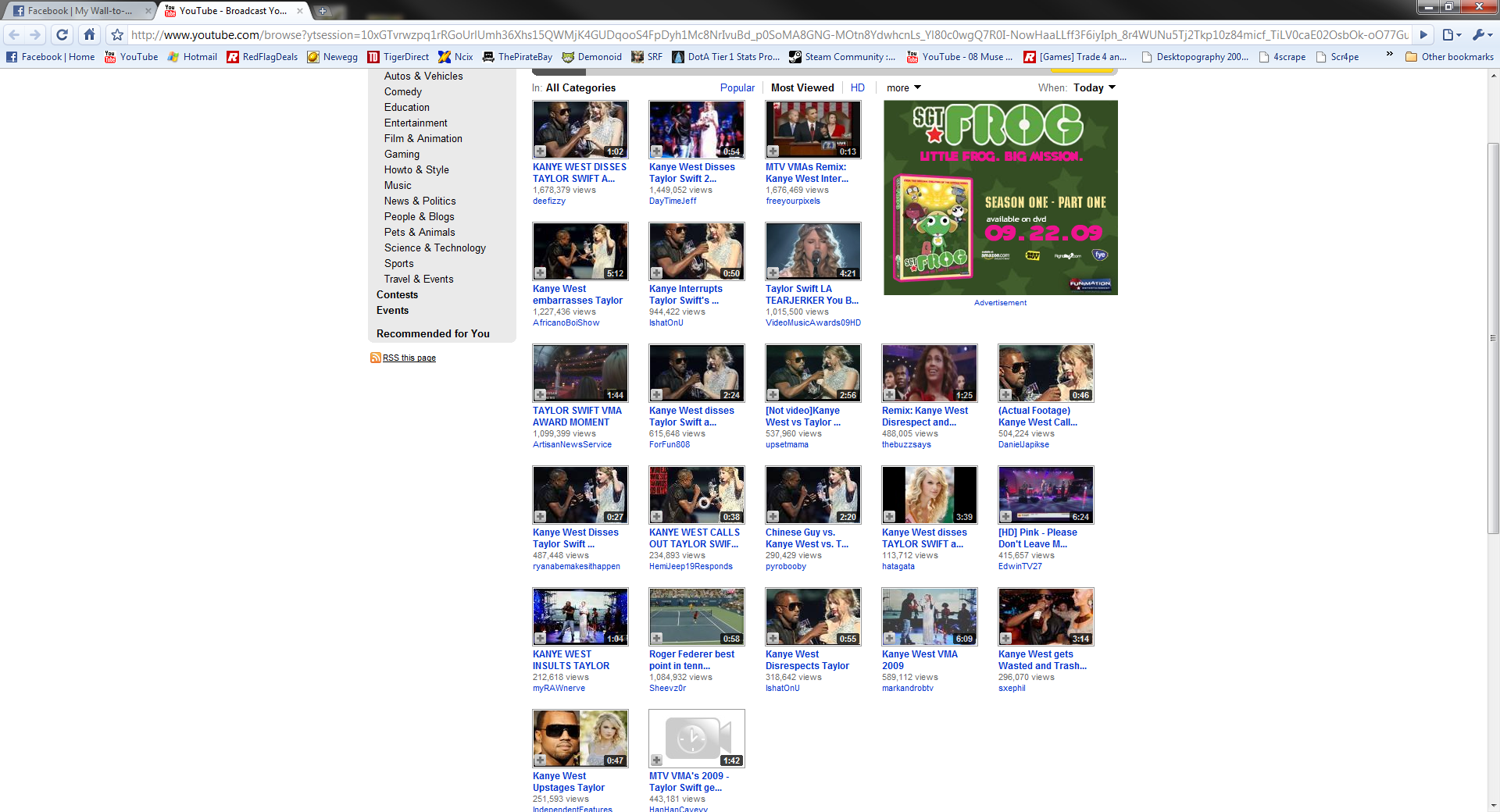Expand bookmarks overflow chevron
Viewport: 1500px width, 812px height.
coord(1389,55)
